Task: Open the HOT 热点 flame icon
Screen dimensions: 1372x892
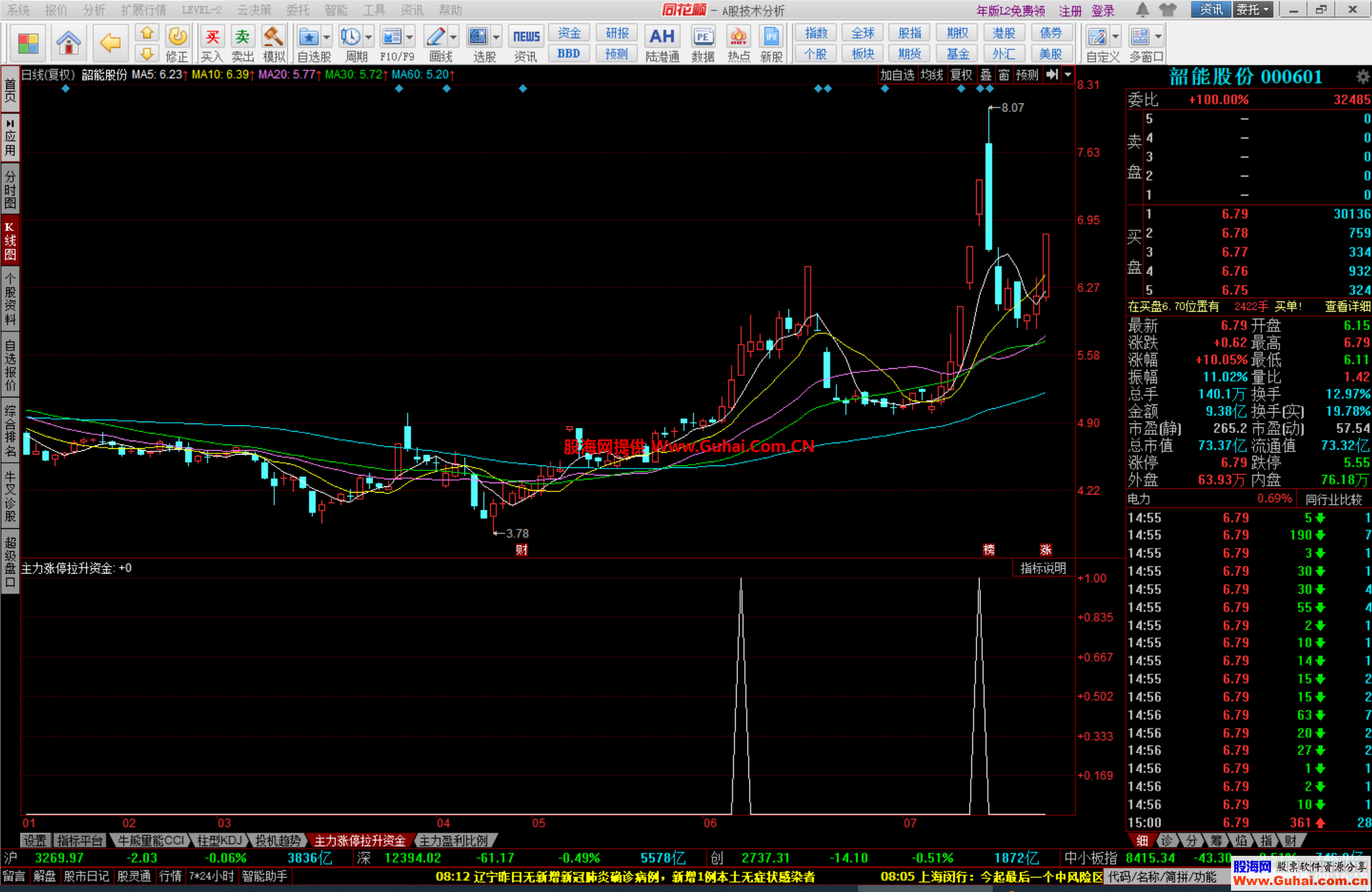Action: [x=738, y=43]
